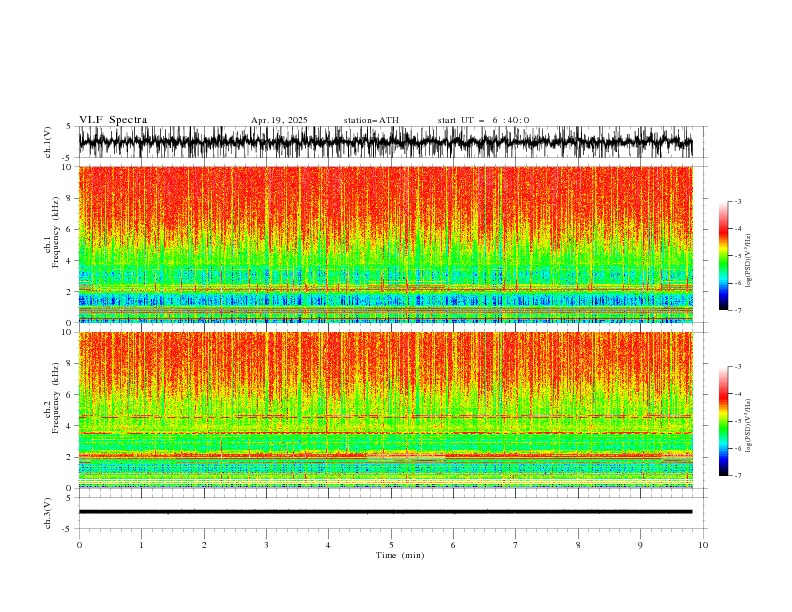The height and width of the screenshot is (612, 792).
Task: Click the ch.1 color bar "log(PSD)(V²/Hz)" label
Action: (749, 261)
